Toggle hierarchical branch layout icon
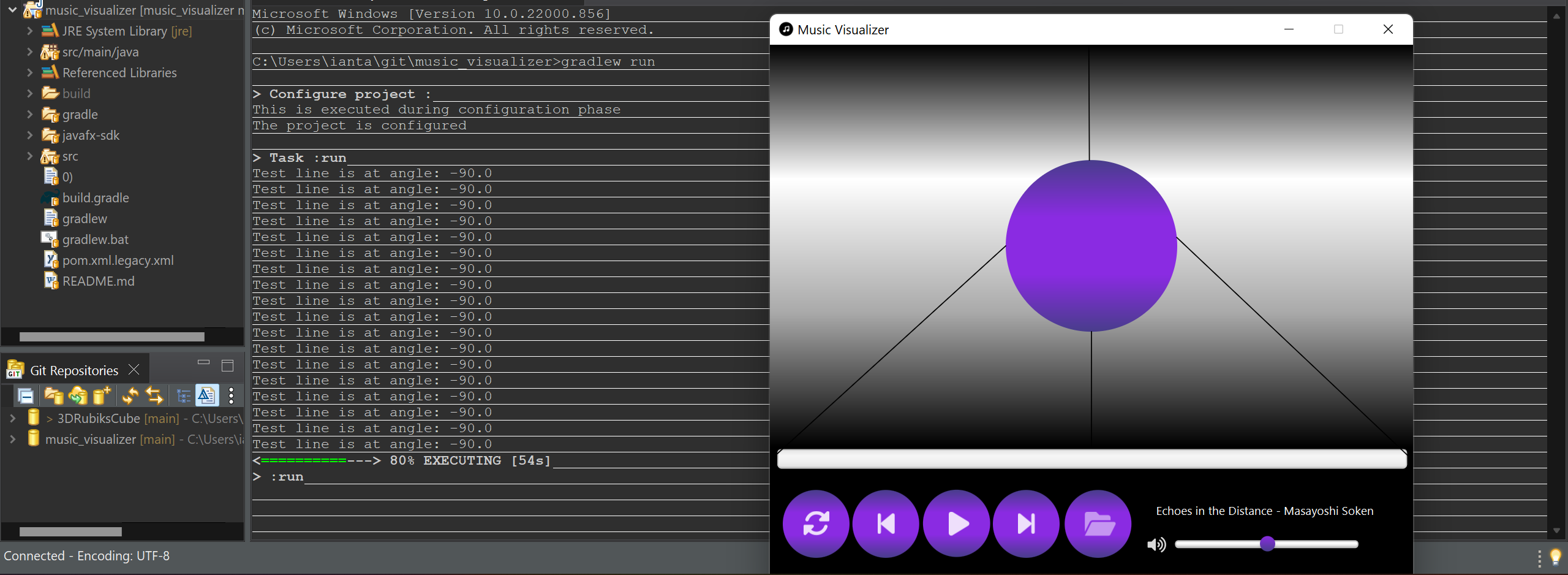 pos(183,396)
